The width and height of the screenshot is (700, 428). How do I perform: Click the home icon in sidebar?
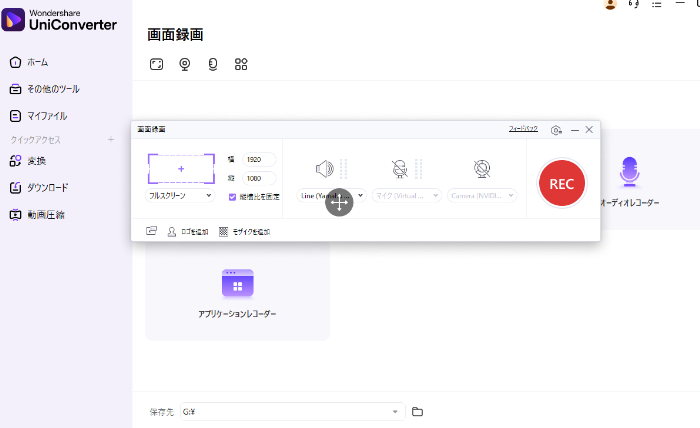[x=15, y=62]
